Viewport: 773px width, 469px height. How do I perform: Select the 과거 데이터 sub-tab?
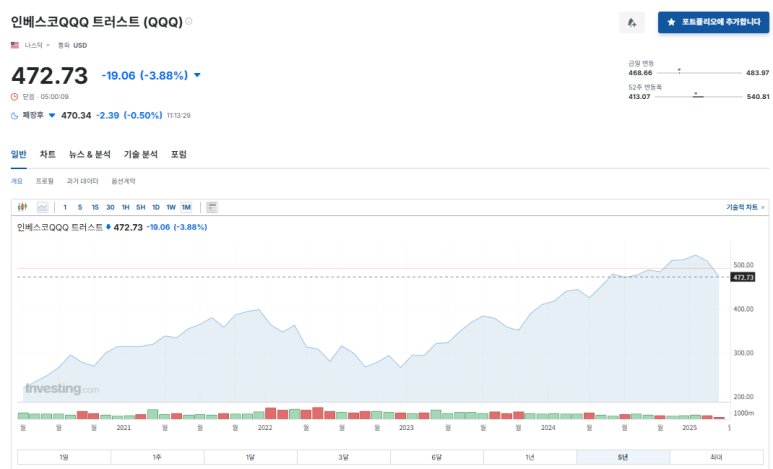tap(82, 181)
